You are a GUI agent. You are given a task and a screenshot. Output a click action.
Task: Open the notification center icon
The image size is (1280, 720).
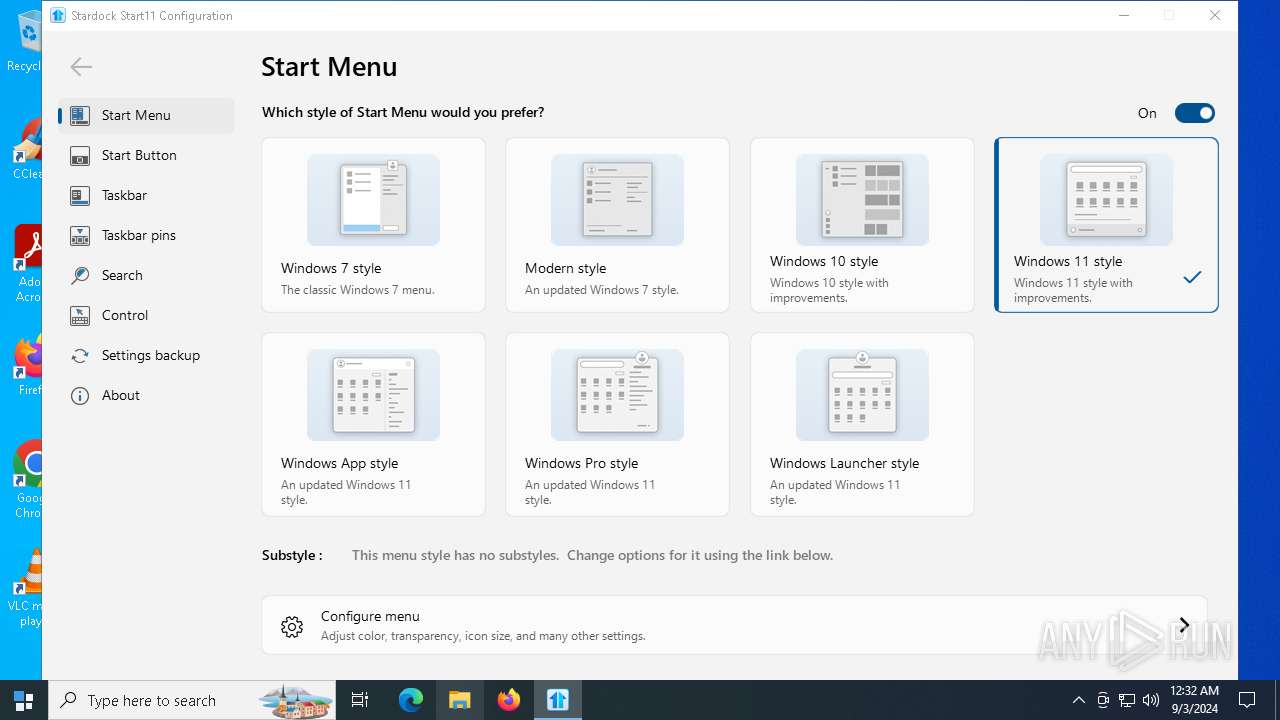point(1247,700)
